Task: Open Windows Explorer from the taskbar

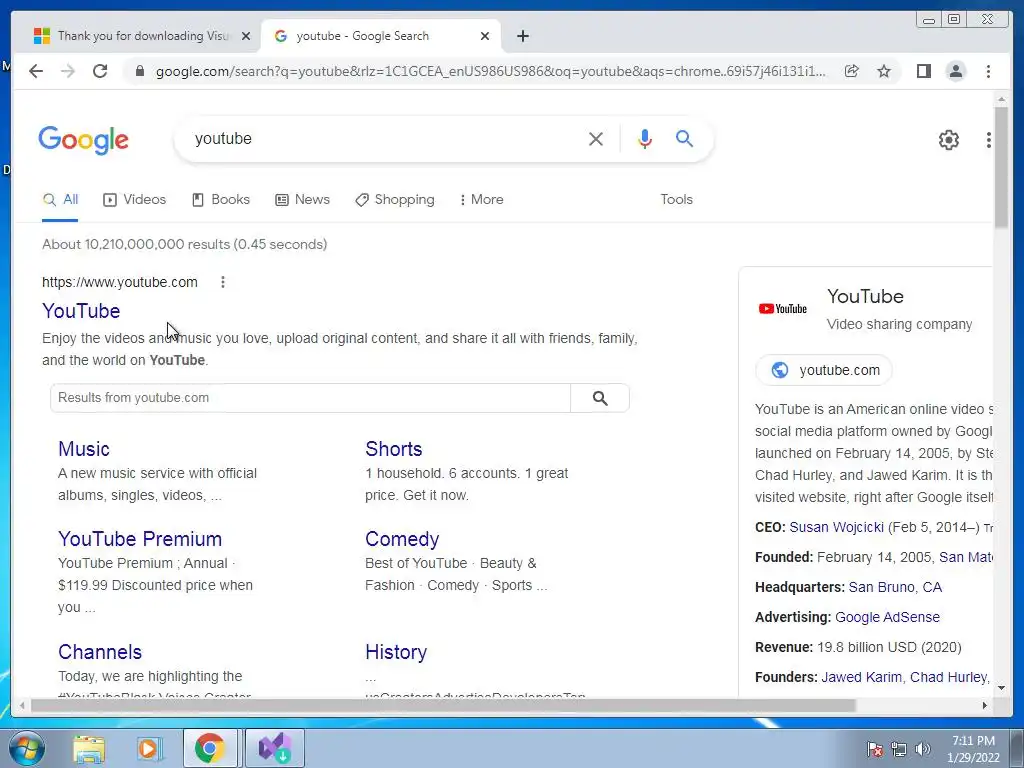Action: (89, 748)
